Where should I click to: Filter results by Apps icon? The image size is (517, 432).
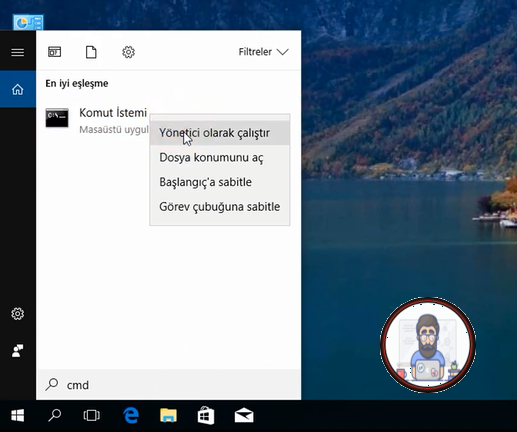click(x=54, y=52)
